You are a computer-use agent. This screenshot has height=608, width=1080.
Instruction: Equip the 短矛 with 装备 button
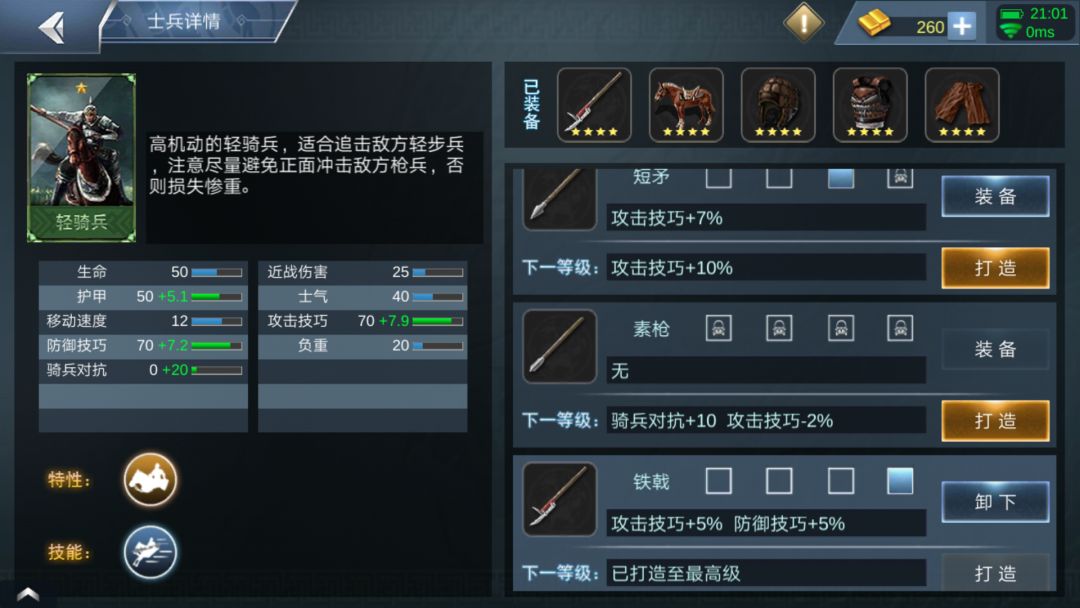click(995, 196)
